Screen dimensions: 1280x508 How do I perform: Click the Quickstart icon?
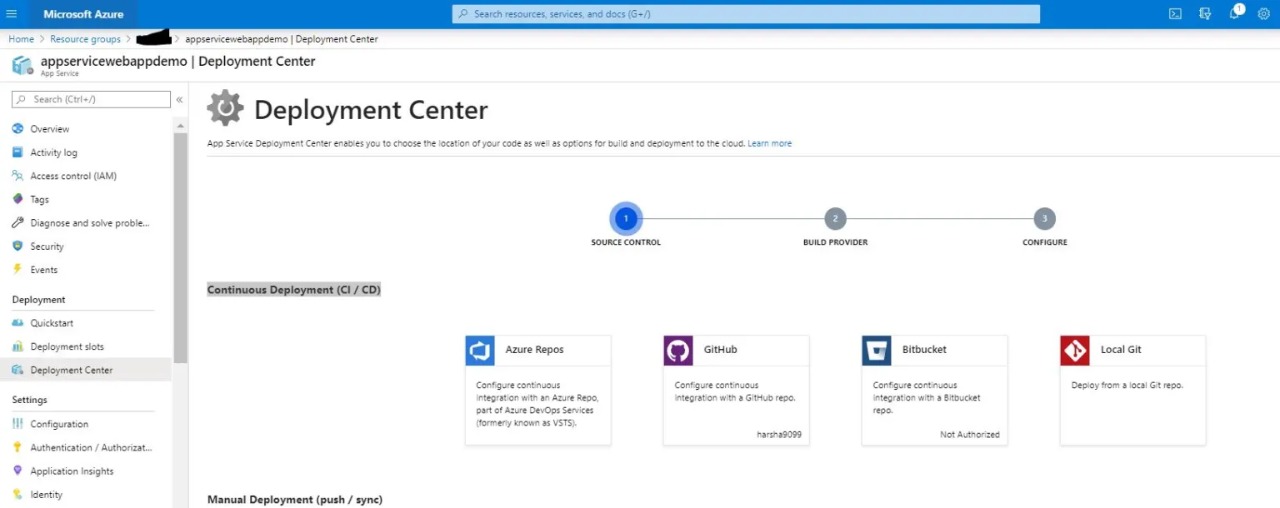point(17,323)
